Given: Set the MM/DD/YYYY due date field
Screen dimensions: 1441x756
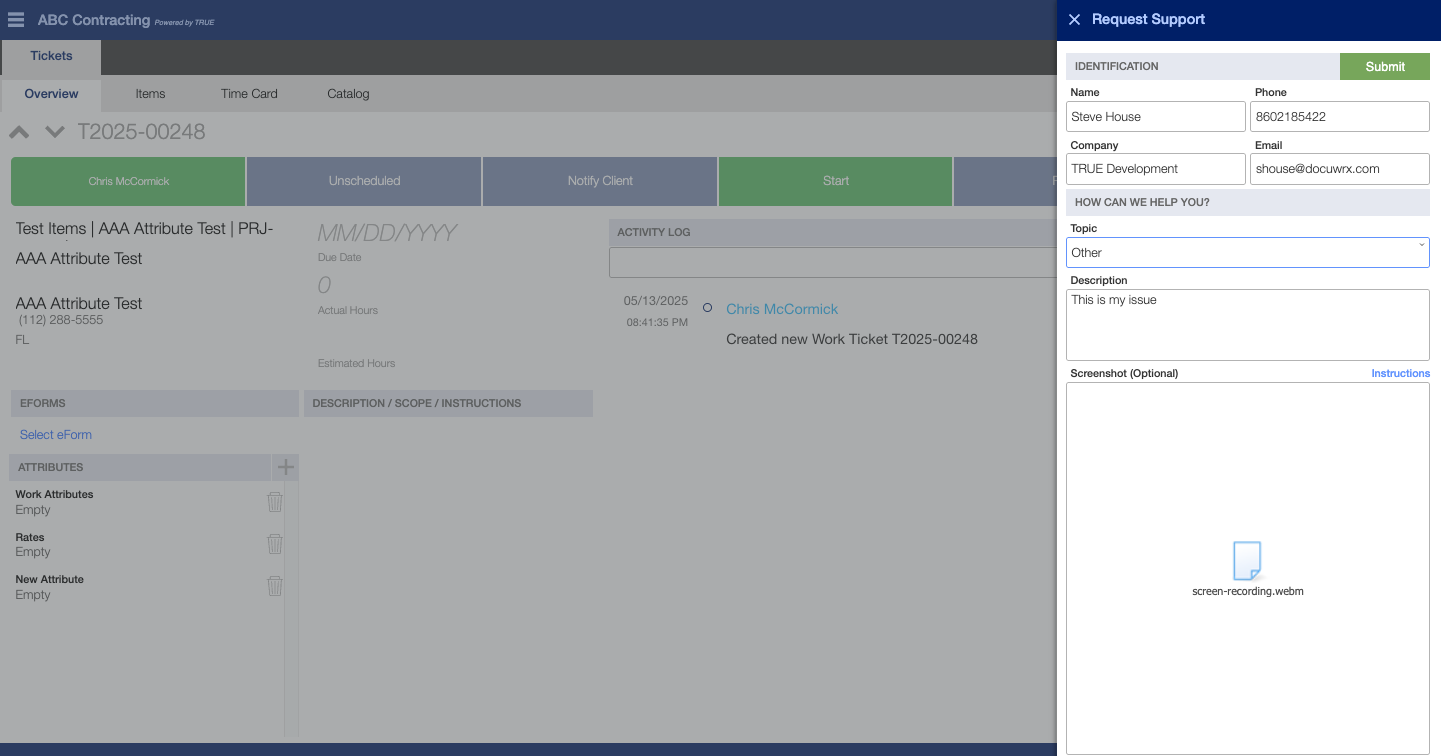Looking at the screenshot, I should [387, 233].
